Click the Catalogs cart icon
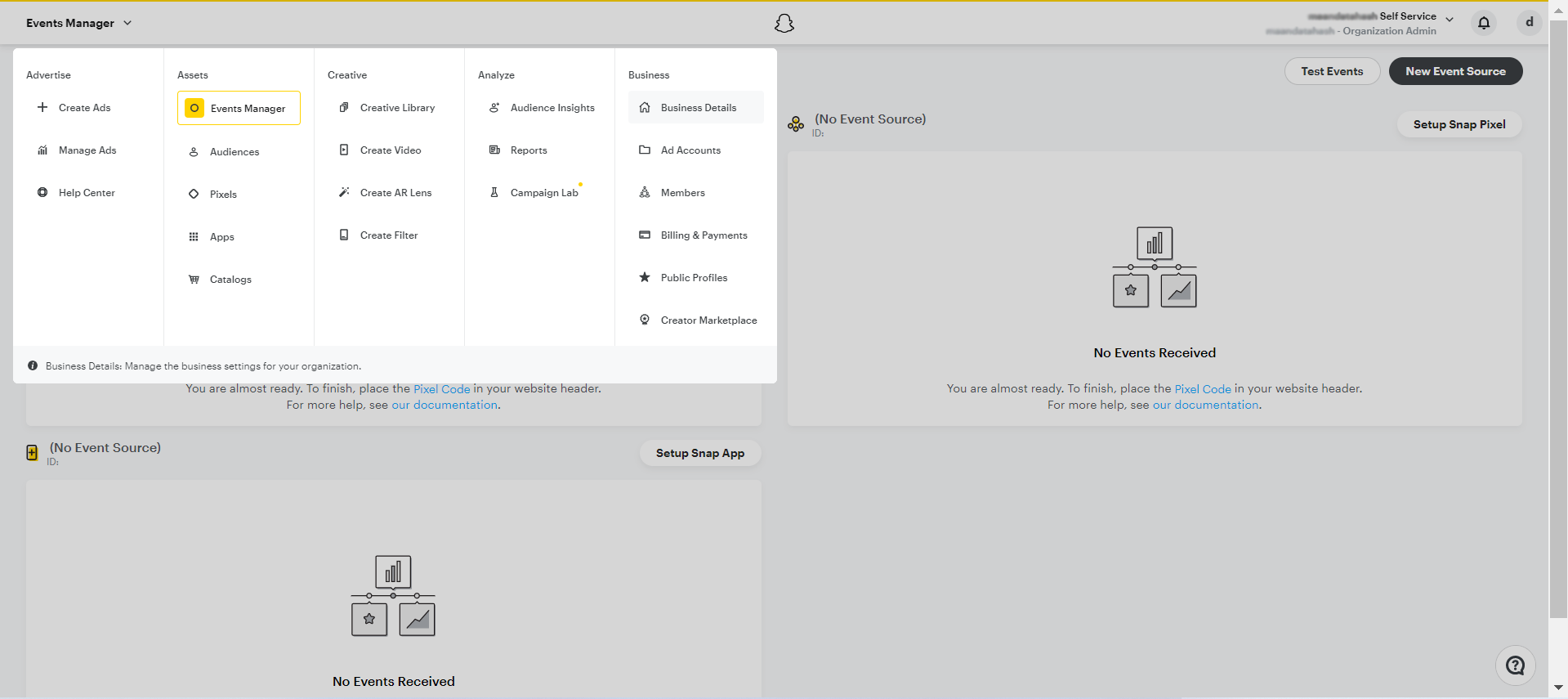The image size is (1568, 699). point(194,279)
